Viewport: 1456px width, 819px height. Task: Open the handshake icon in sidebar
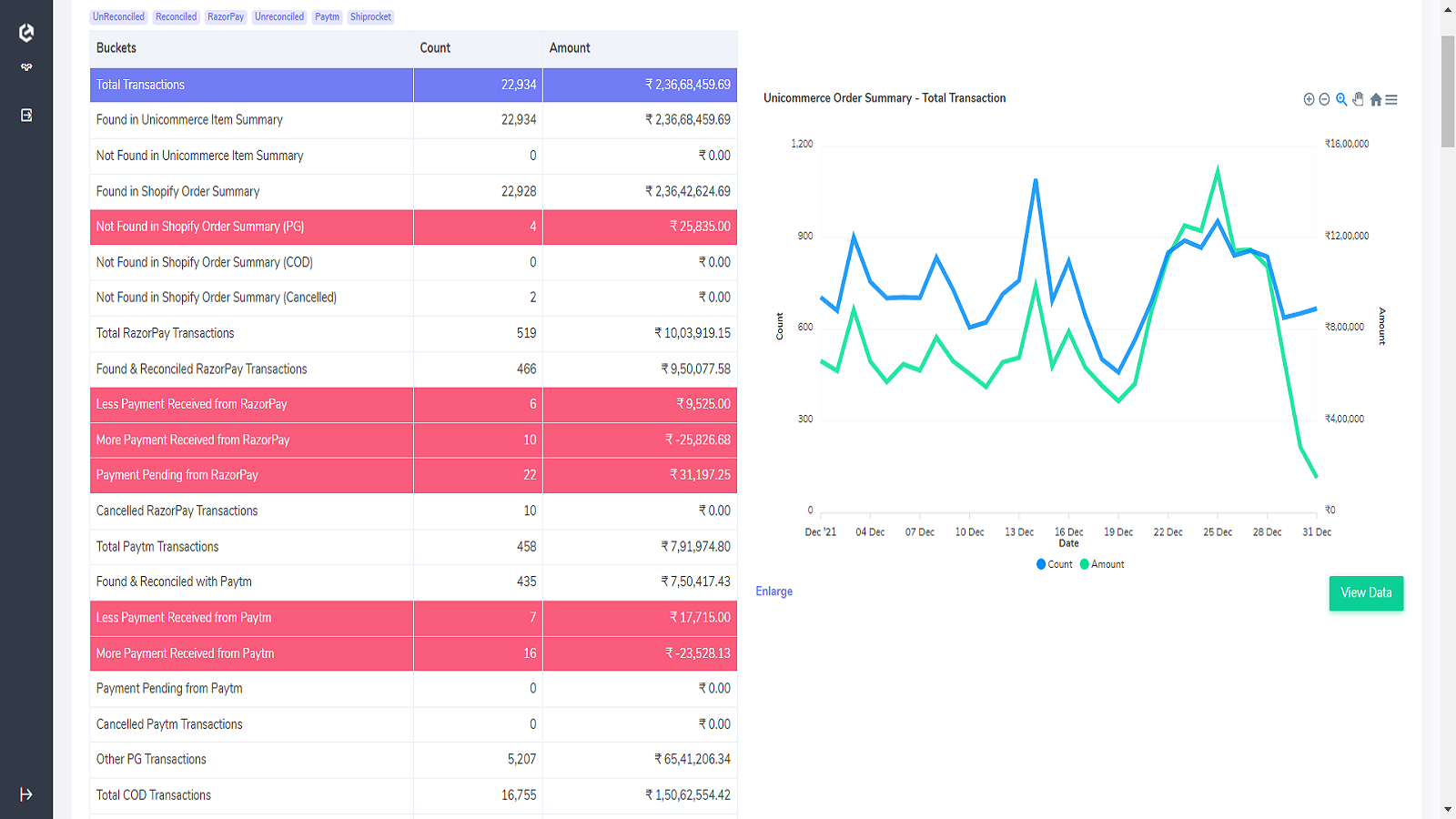tap(26, 67)
